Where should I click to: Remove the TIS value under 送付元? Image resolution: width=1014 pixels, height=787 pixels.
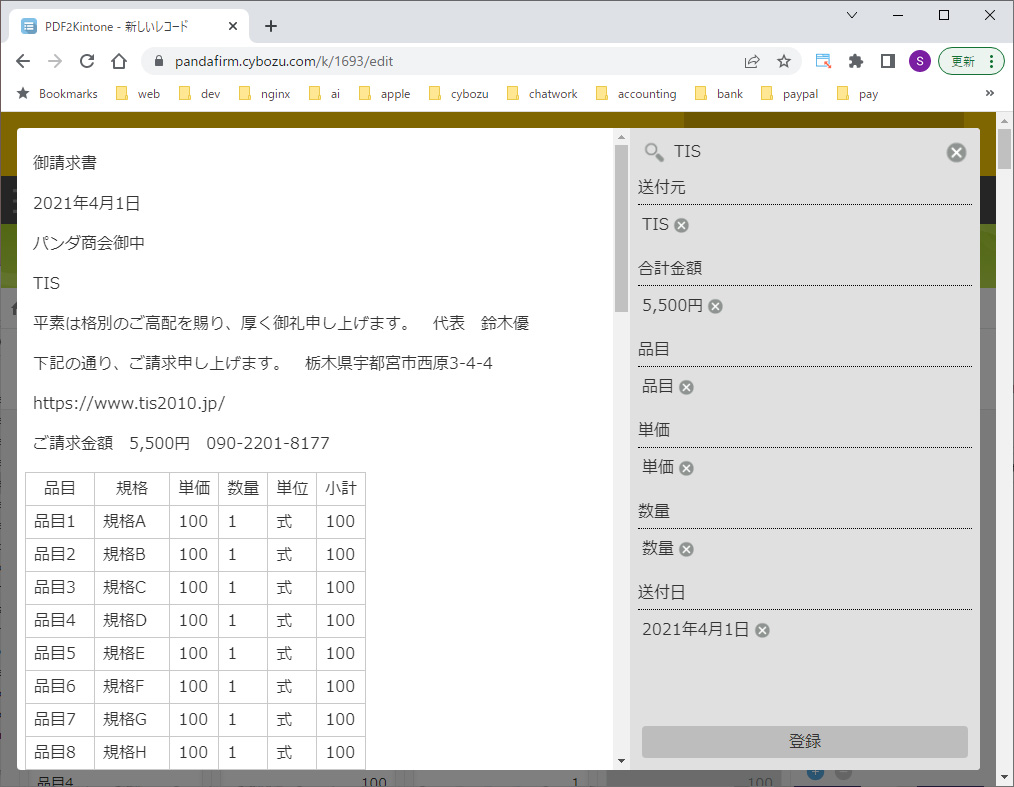click(x=682, y=225)
